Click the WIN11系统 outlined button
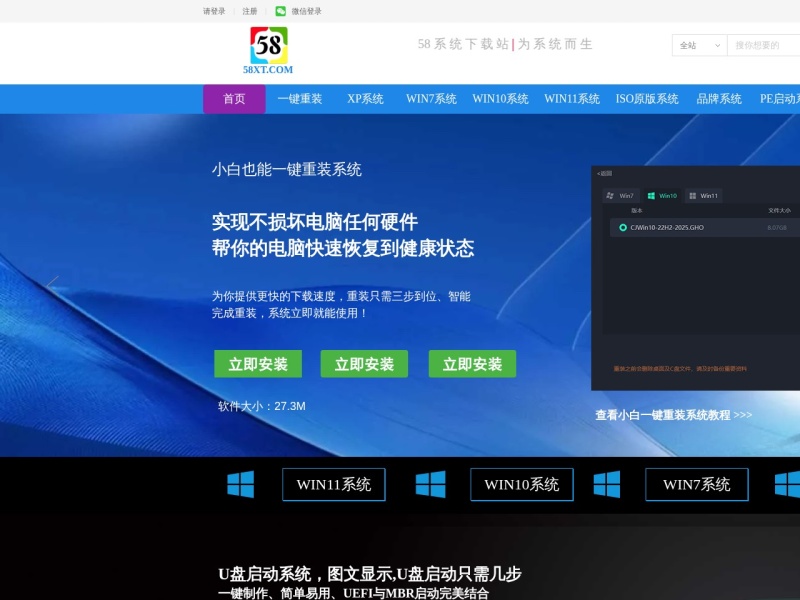 click(x=334, y=484)
